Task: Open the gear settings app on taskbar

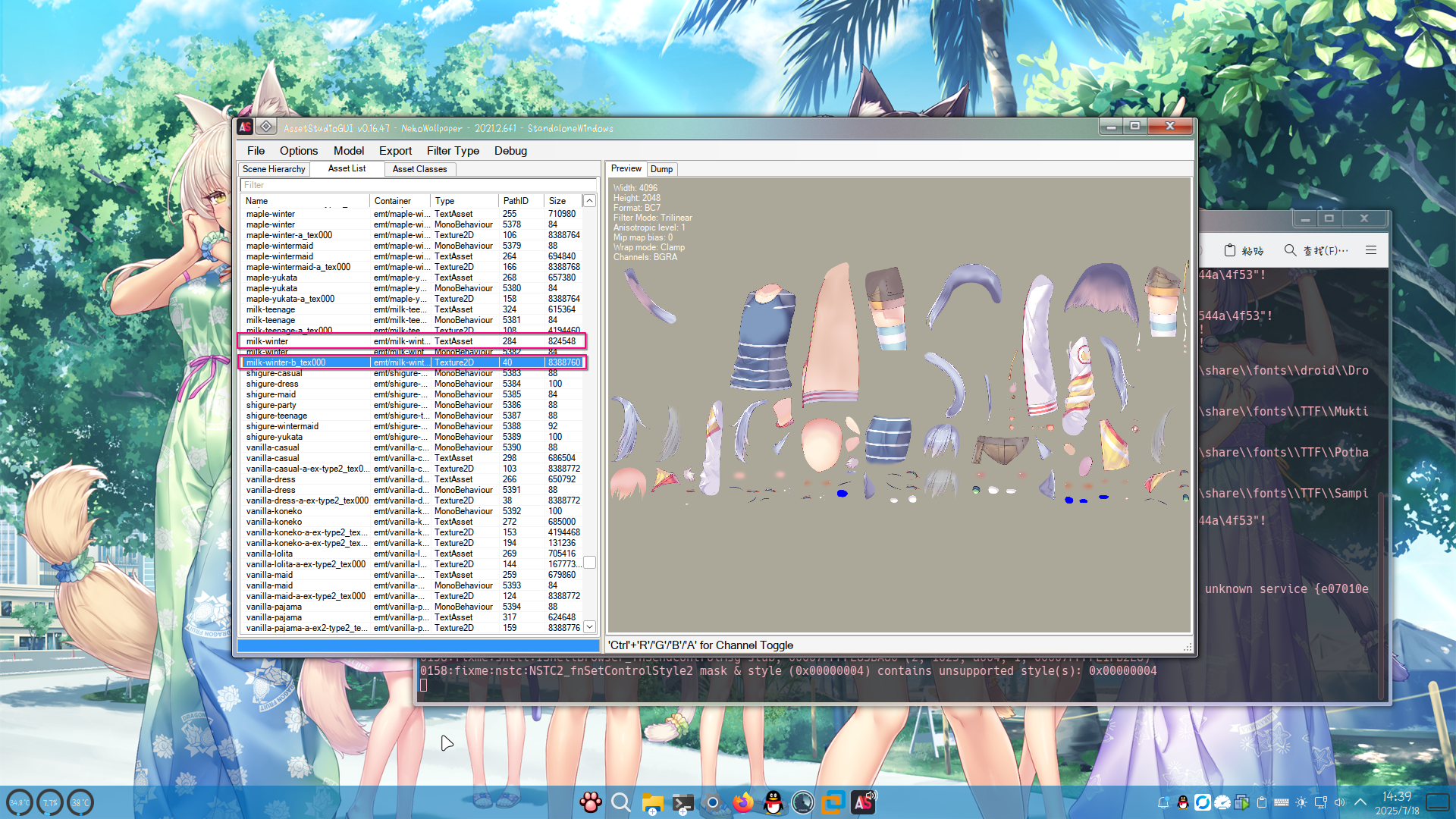Action: click(x=712, y=802)
